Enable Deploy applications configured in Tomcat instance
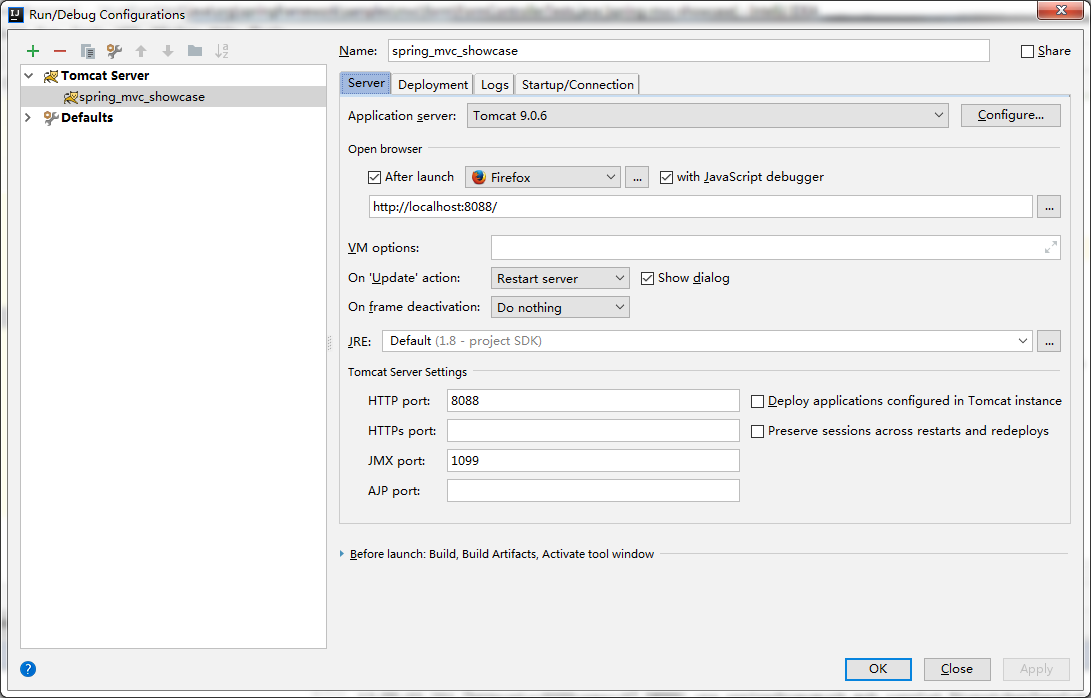The image size is (1091, 698). click(x=757, y=402)
